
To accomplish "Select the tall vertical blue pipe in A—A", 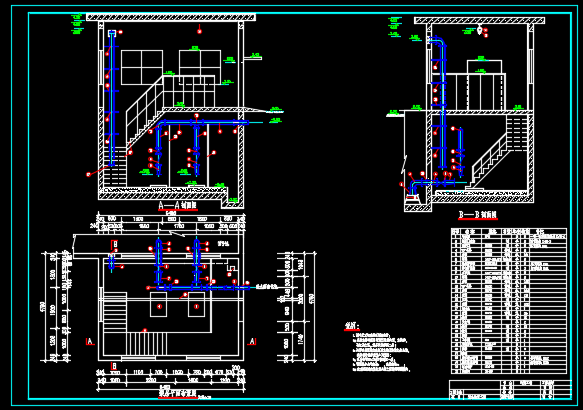I will click(x=112, y=99).
